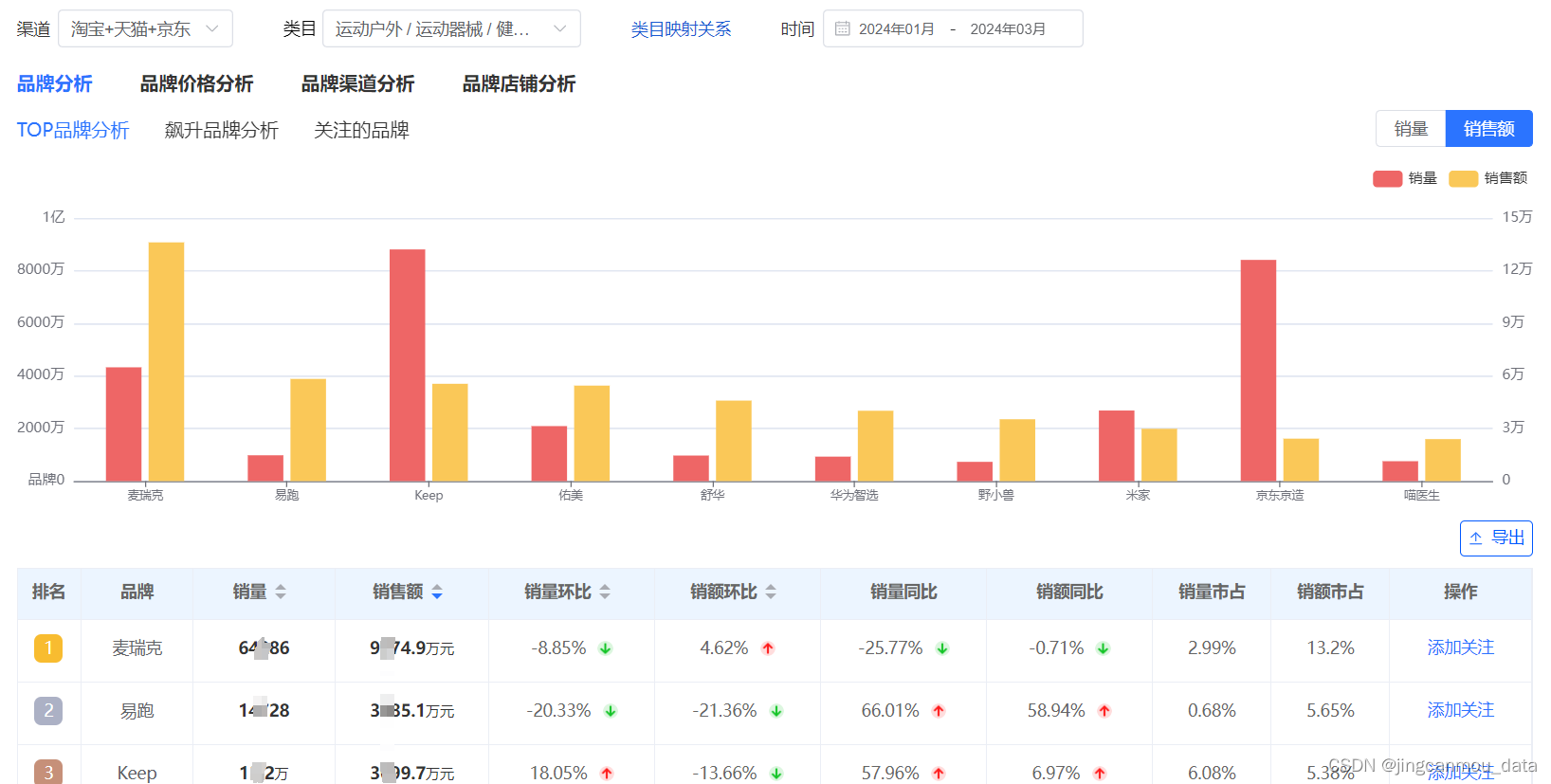
Task: Click the -25.77% down arrow icon
Action: tap(942, 648)
